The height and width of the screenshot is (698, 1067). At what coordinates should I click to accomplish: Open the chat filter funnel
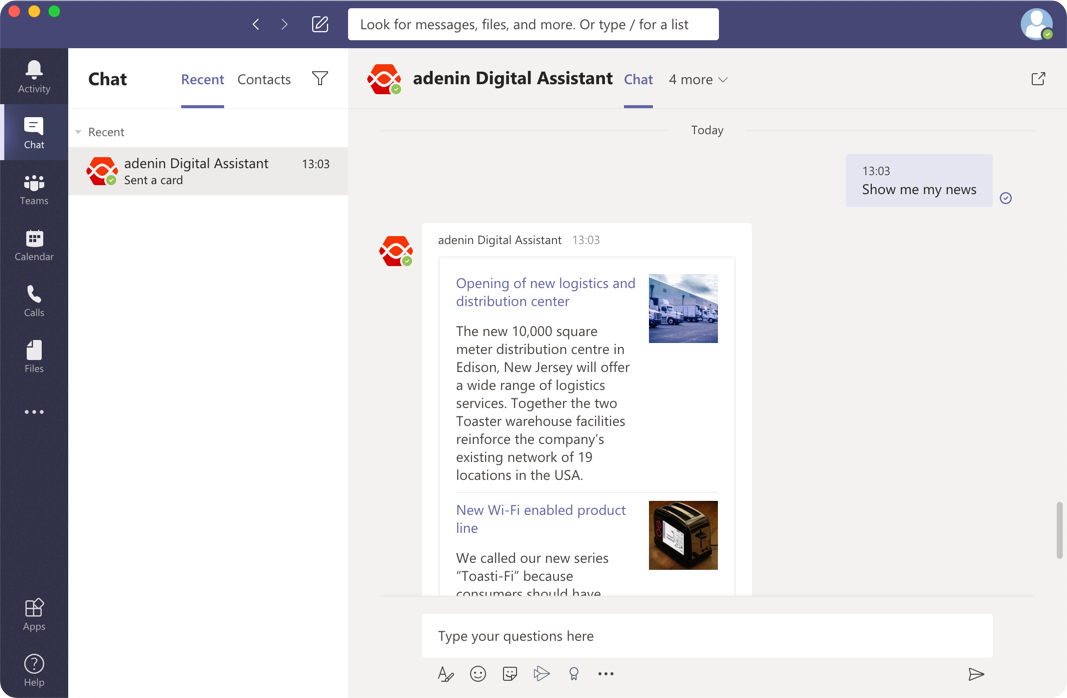click(x=320, y=78)
